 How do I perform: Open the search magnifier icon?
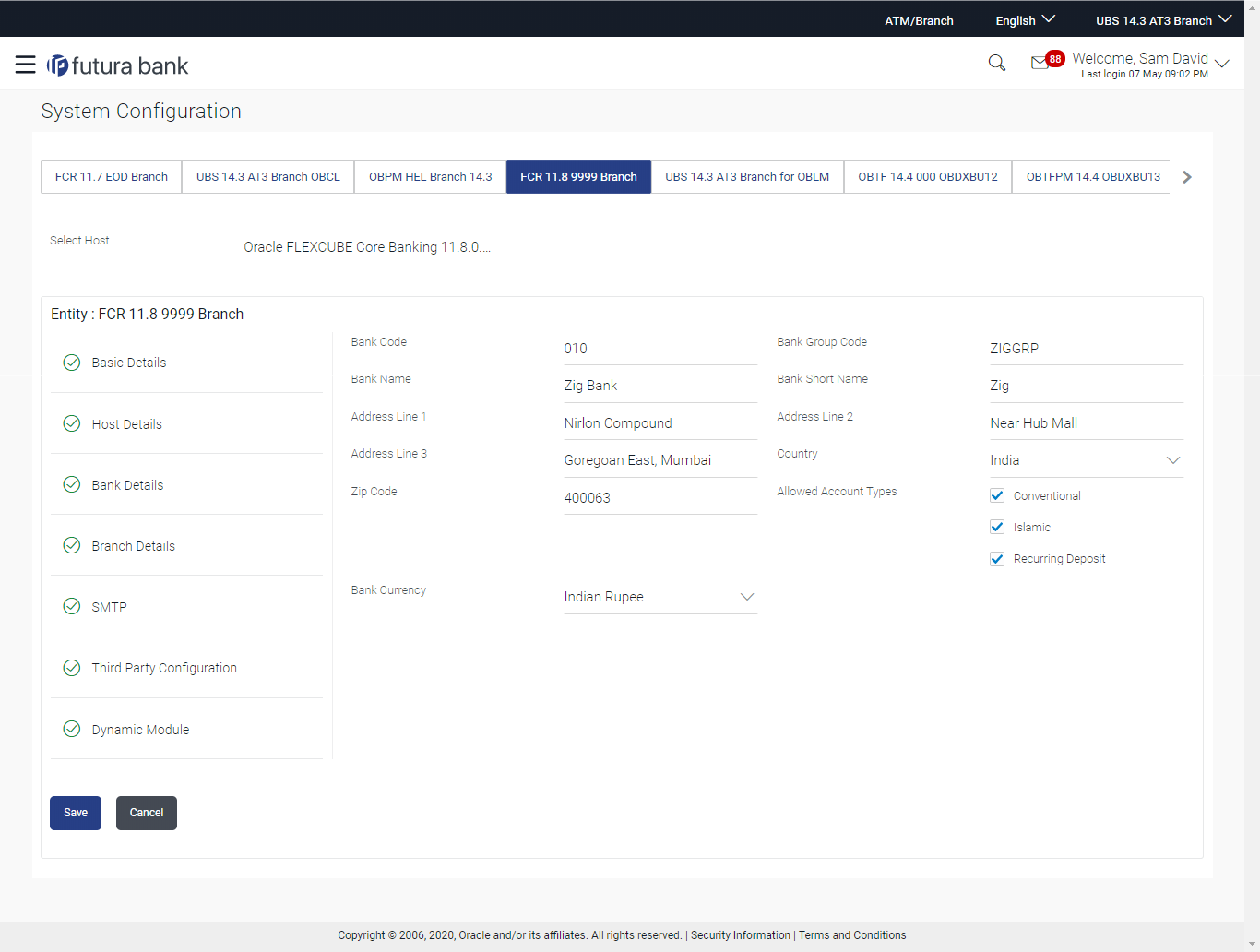click(996, 63)
